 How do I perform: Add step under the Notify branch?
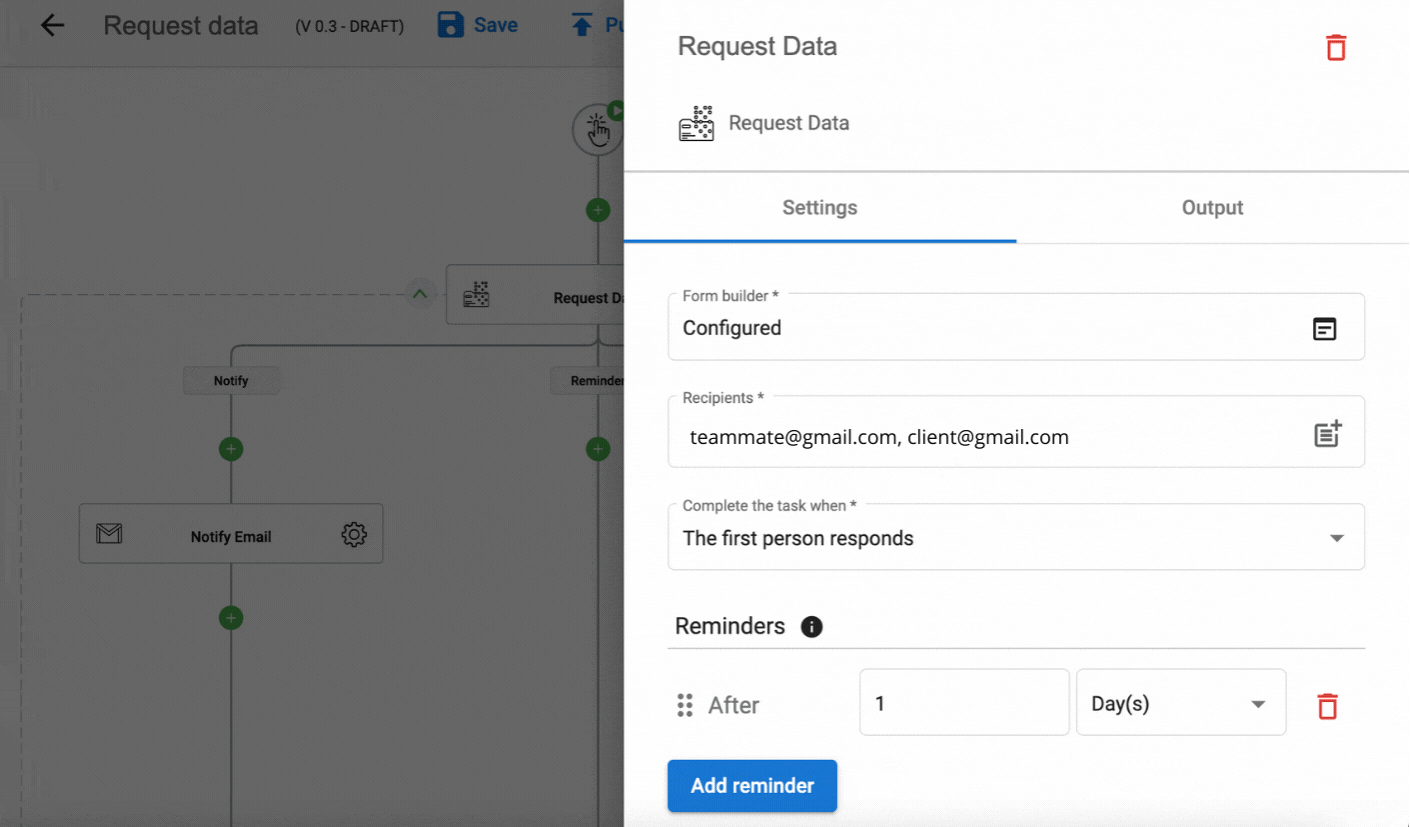231,449
